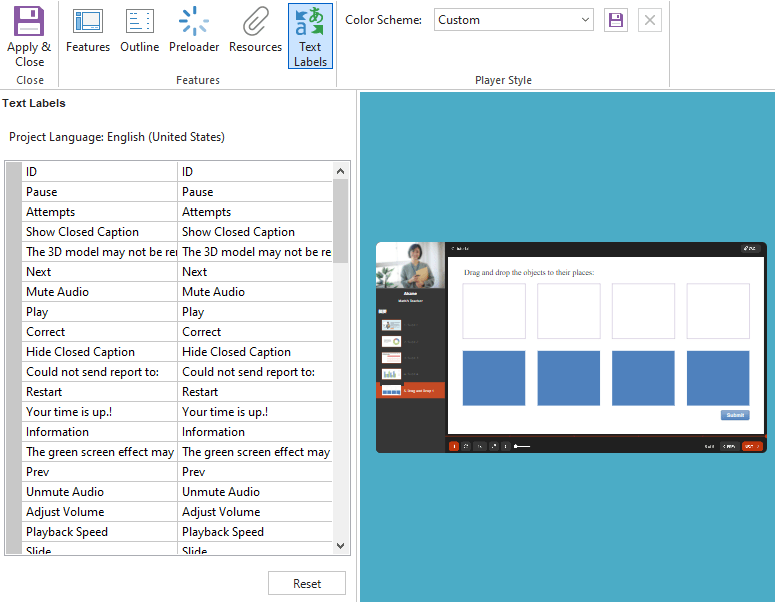Click the first blue draggable square in preview
775x602 pixels.
494,378
